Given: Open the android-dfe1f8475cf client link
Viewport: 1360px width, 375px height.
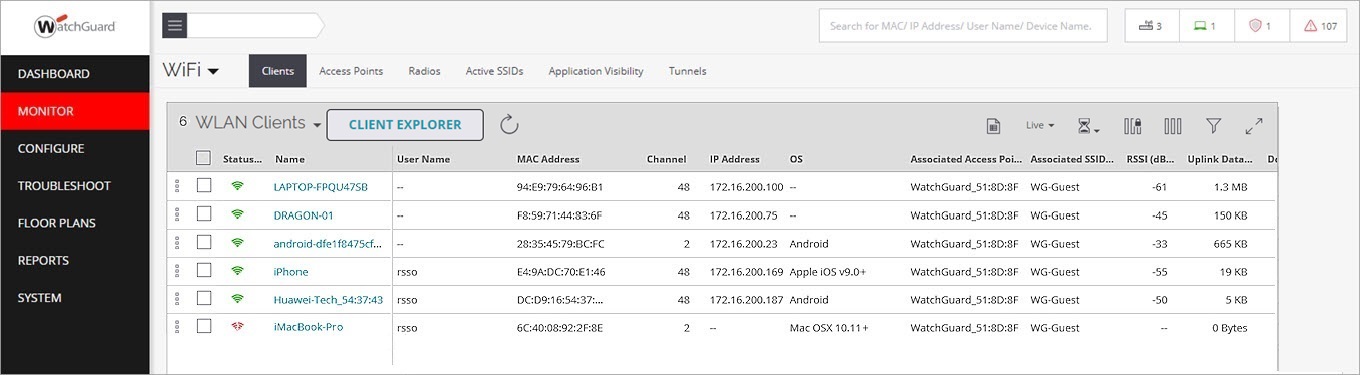Looking at the screenshot, I should (327, 243).
